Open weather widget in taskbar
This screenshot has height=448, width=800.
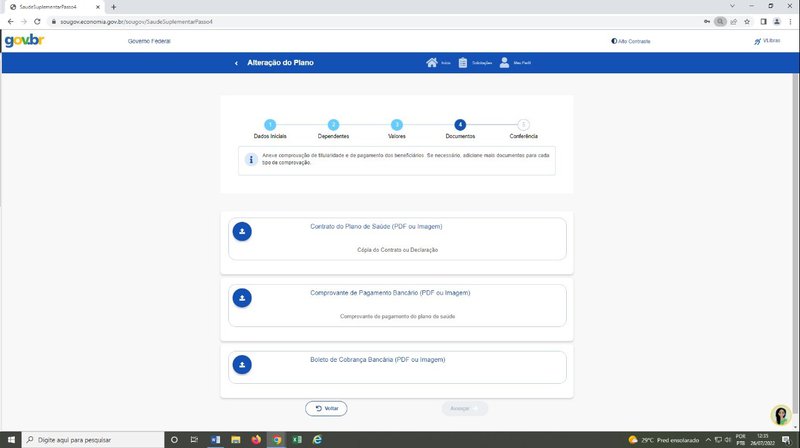click(x=663, y=440)
